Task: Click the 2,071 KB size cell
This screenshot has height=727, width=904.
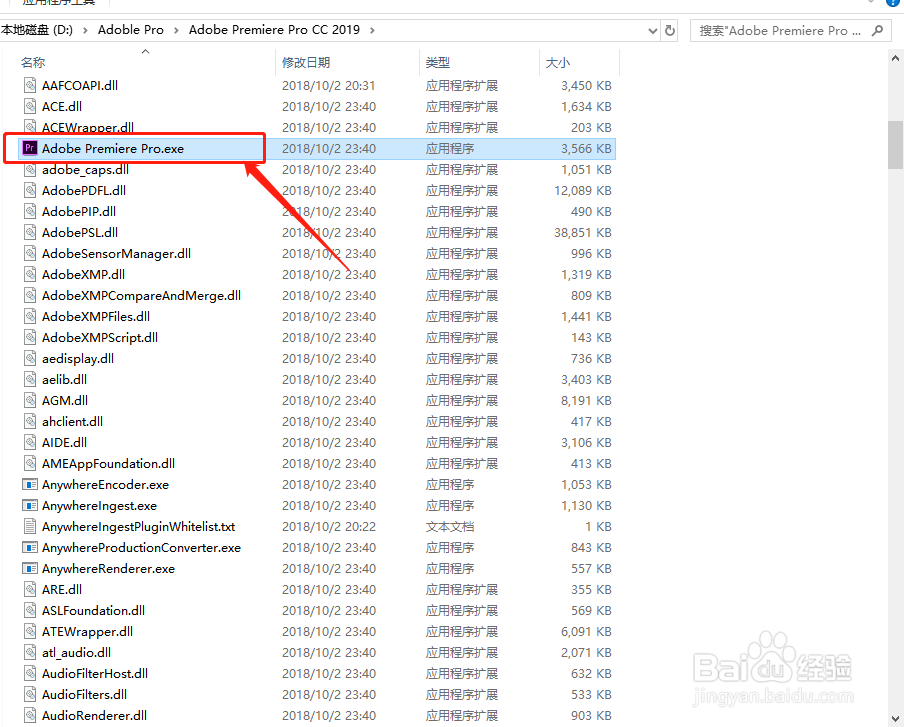Action: 586,652
